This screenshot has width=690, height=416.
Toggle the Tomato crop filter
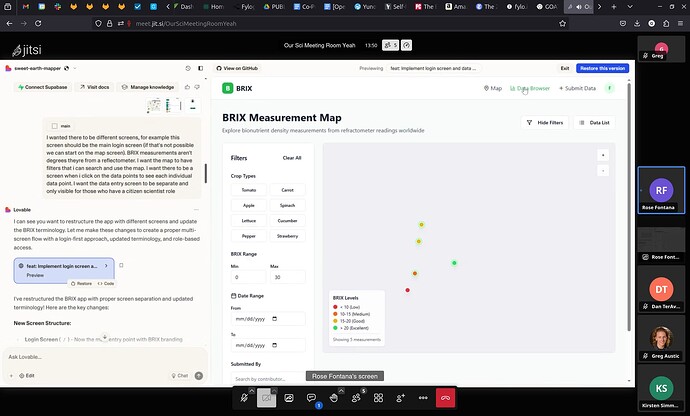tap(249, 190)
